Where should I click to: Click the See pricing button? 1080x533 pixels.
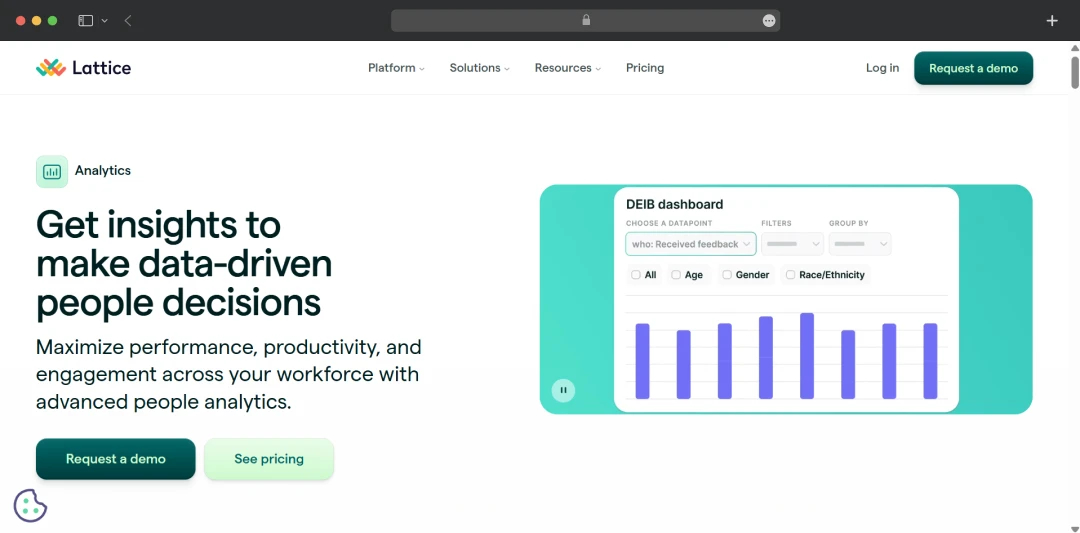click(x=269, y=459)
